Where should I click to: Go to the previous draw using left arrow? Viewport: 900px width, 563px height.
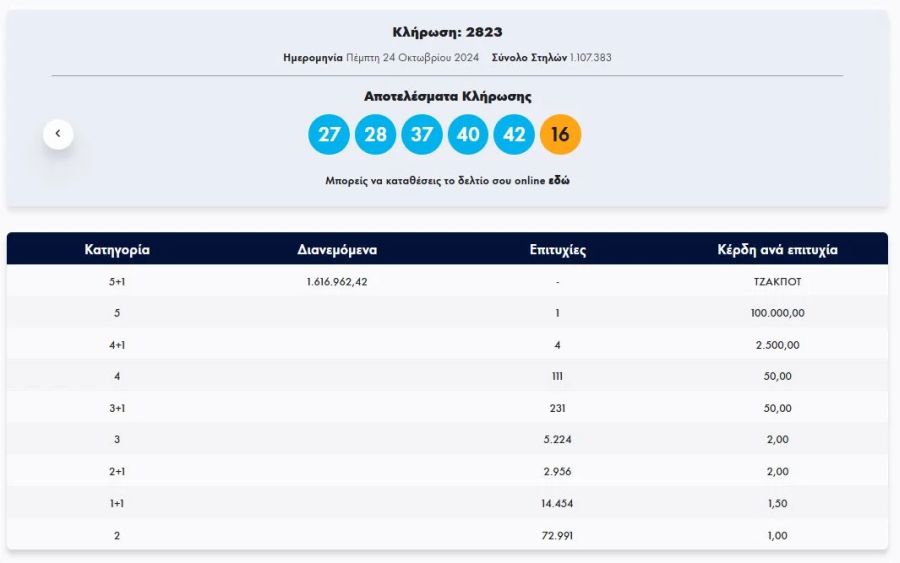point(58,134)
